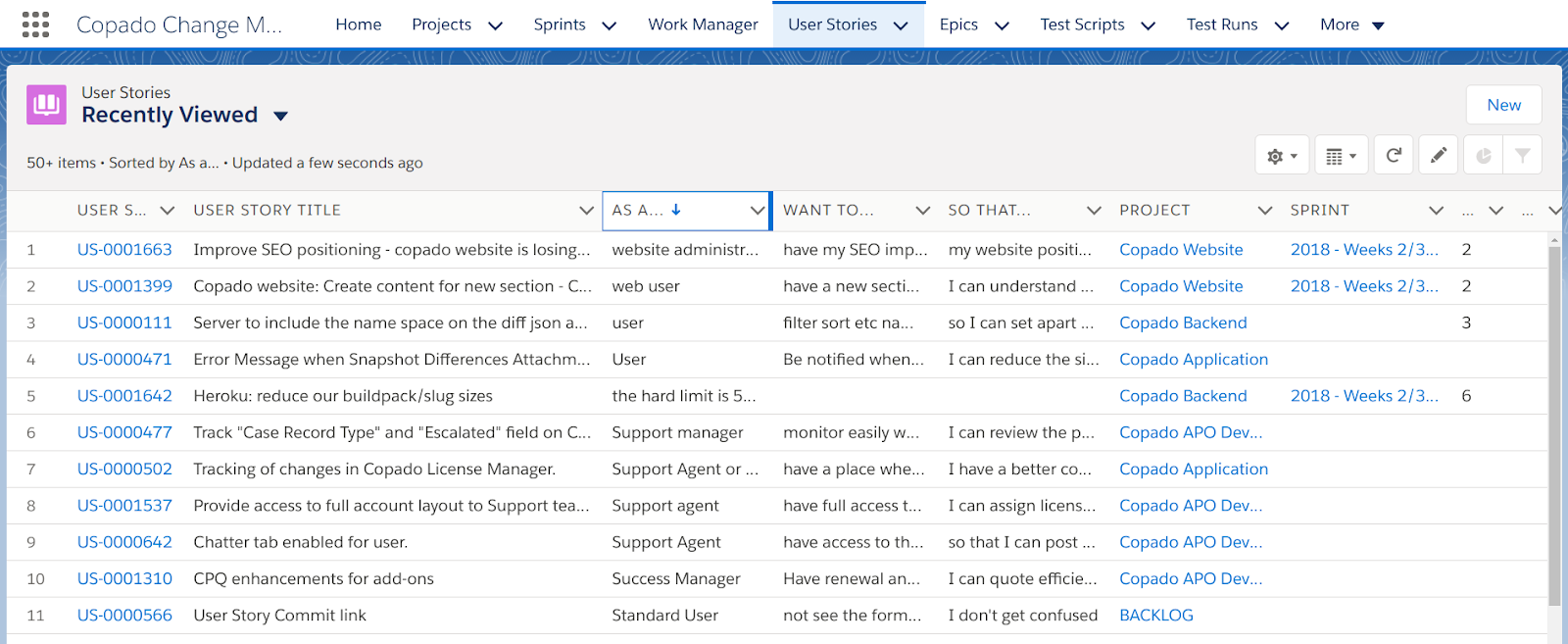The width and height of the screenshot is (1568, 644).
Task: Open the BACKLOG project link
Action: click(1156, 616)
